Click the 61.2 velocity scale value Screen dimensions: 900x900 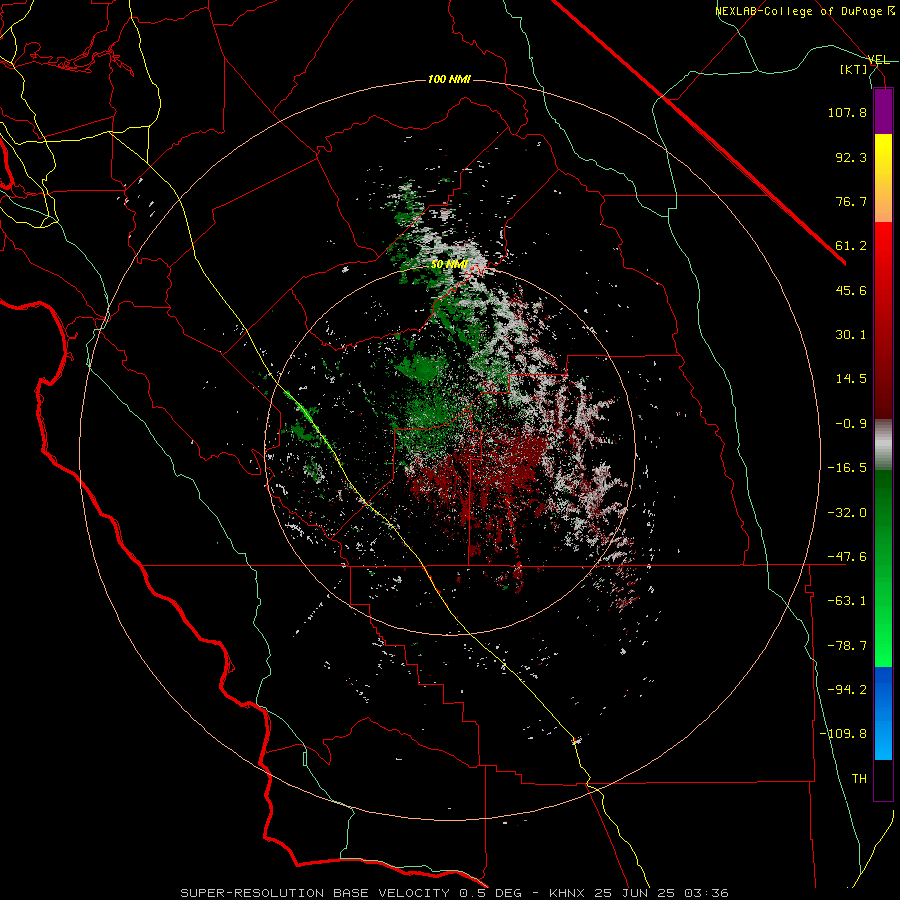click(x=851, y=246)
